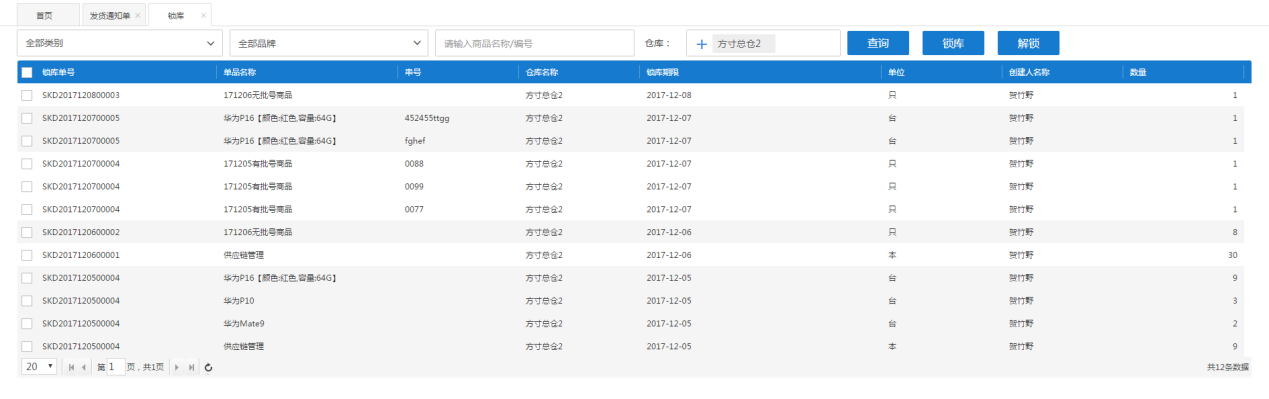
Task: Select the checkbox for the 华为Mate9 row
Action: pyautogui.click(x=27, y=323)
